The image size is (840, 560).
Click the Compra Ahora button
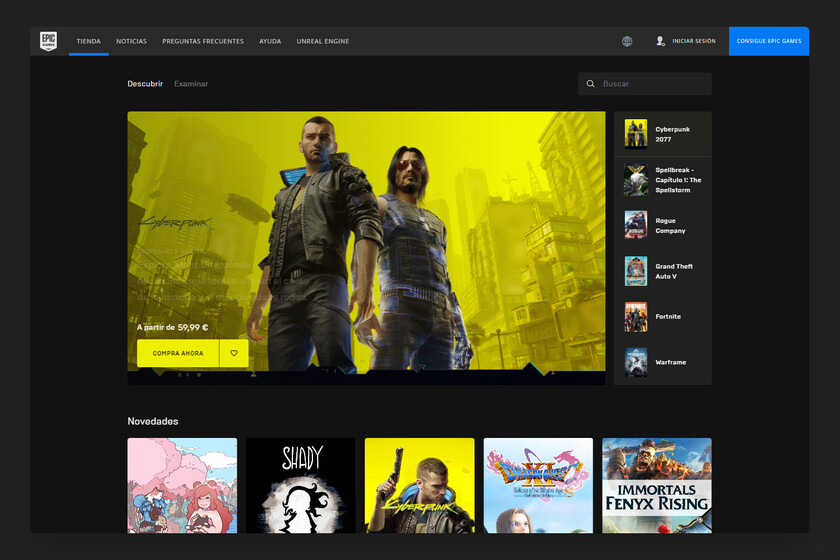[x=178, y=353]
